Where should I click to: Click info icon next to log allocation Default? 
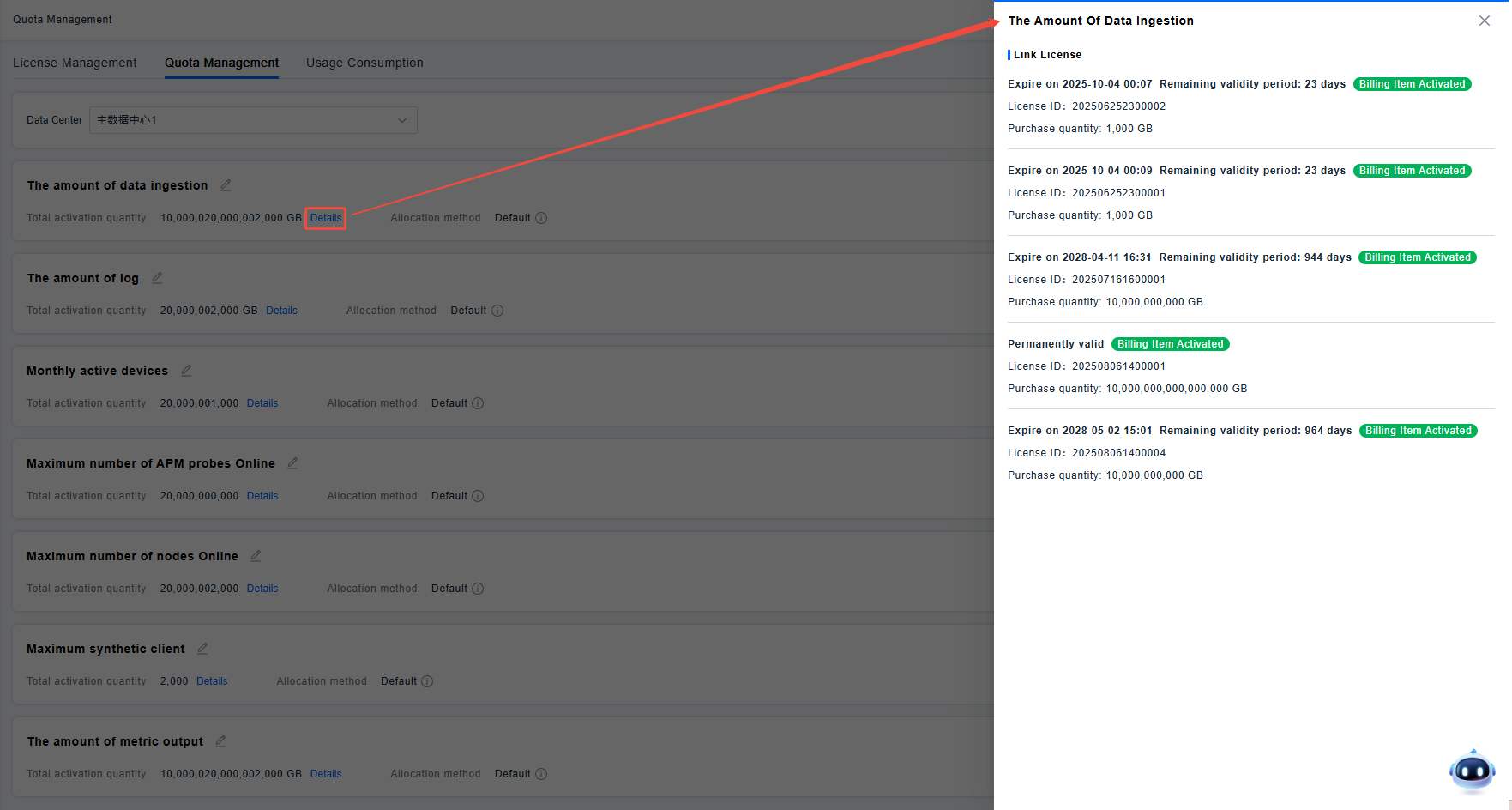(497, 311)
